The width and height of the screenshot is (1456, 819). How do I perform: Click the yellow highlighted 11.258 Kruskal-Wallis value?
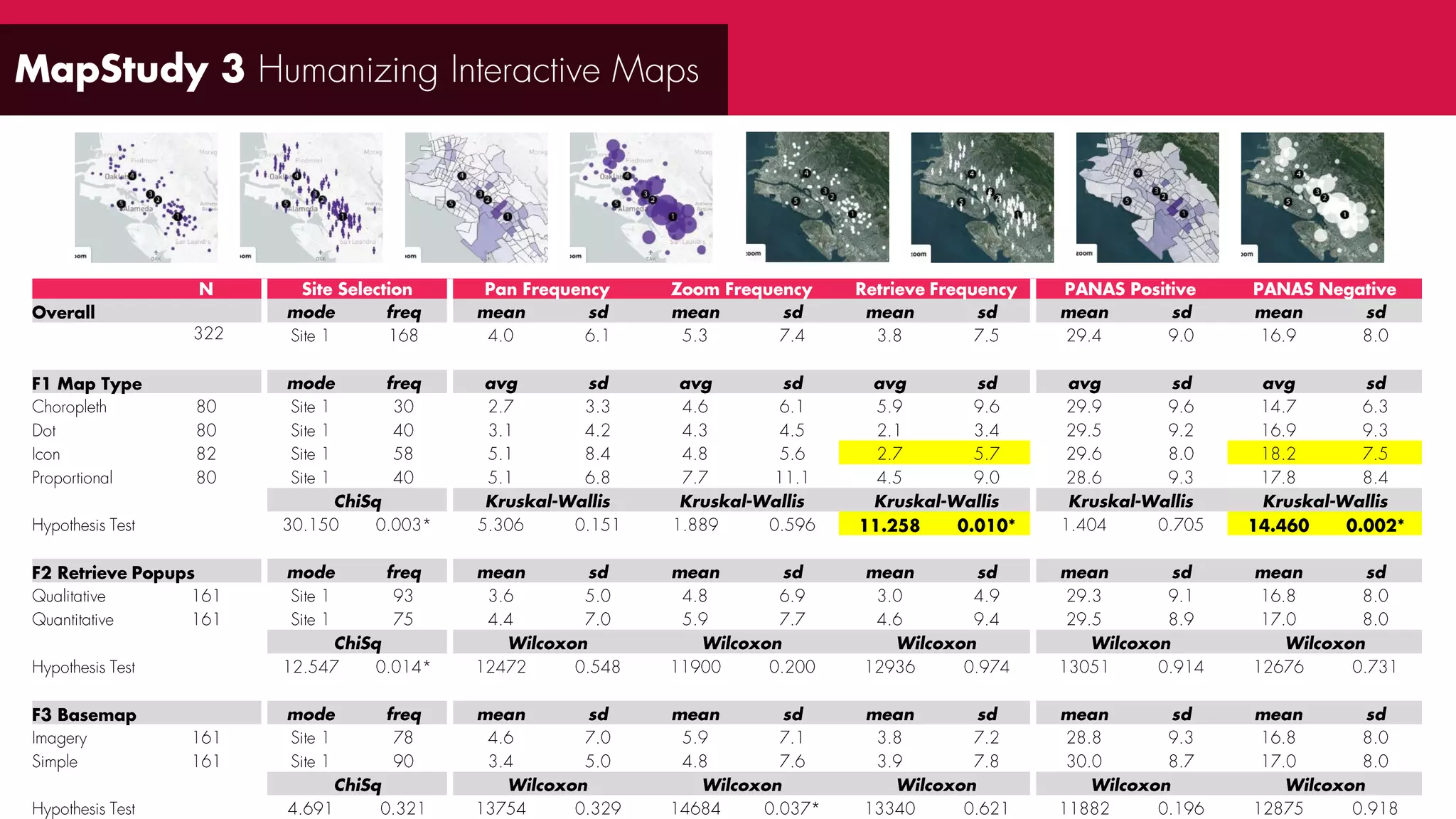pos(889,525)
